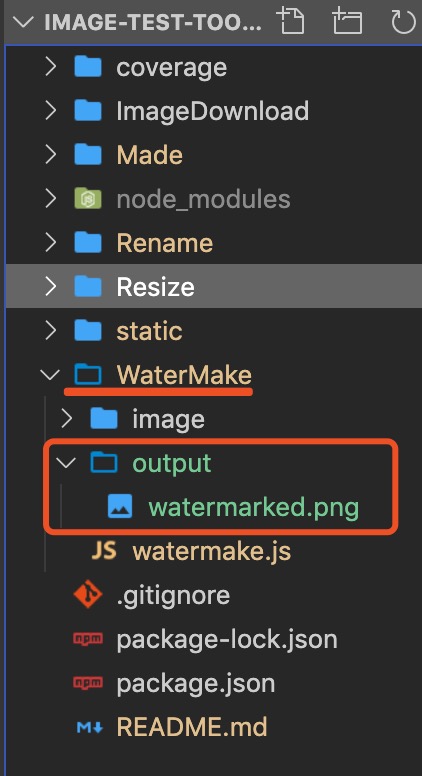Collapse the WaterMake folder chevron
The width and height of the screenshot is (422, 776).
click(50, 375)
